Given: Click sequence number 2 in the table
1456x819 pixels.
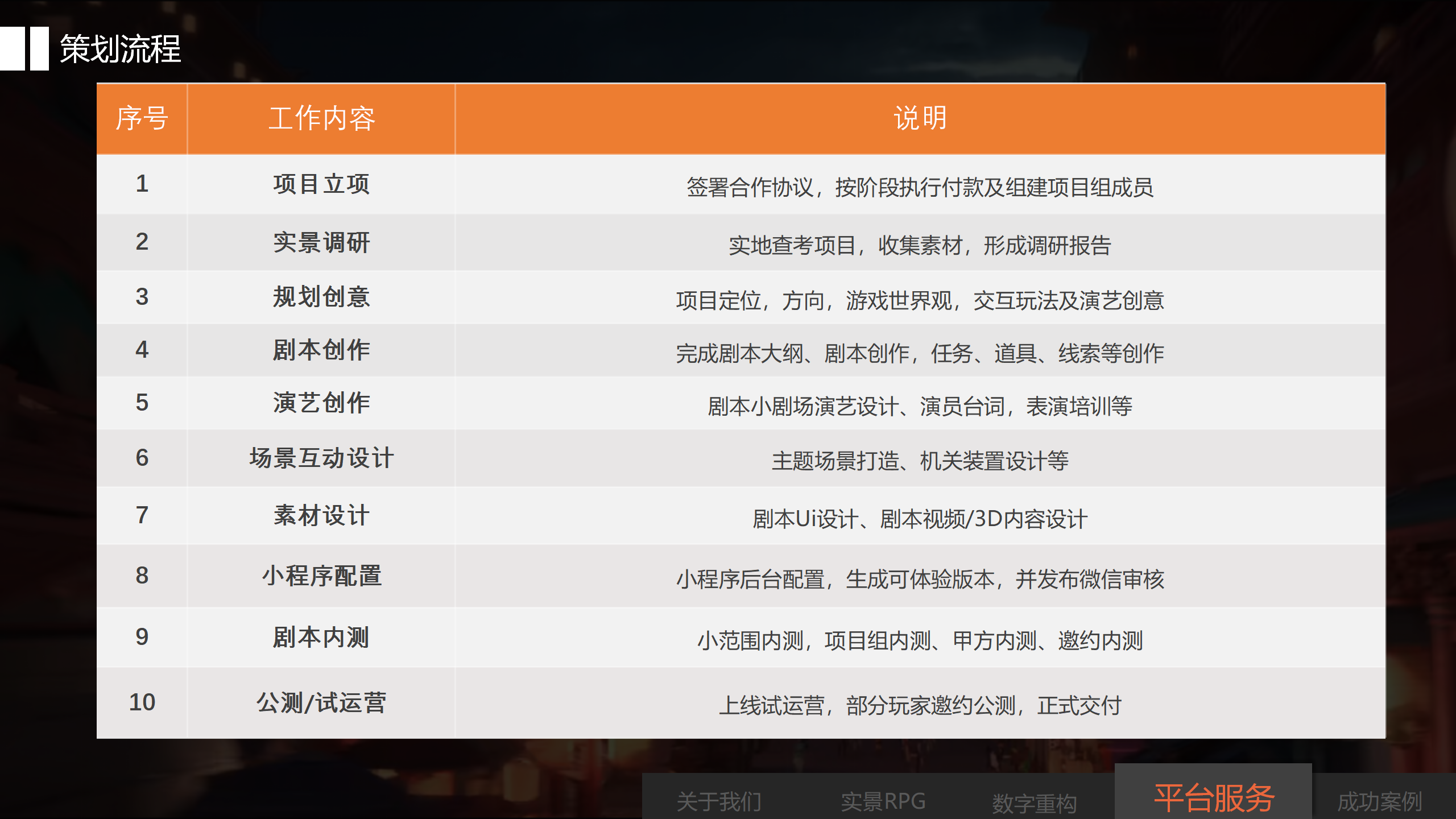Looking at the screenshot, I should tap(142, 242).
